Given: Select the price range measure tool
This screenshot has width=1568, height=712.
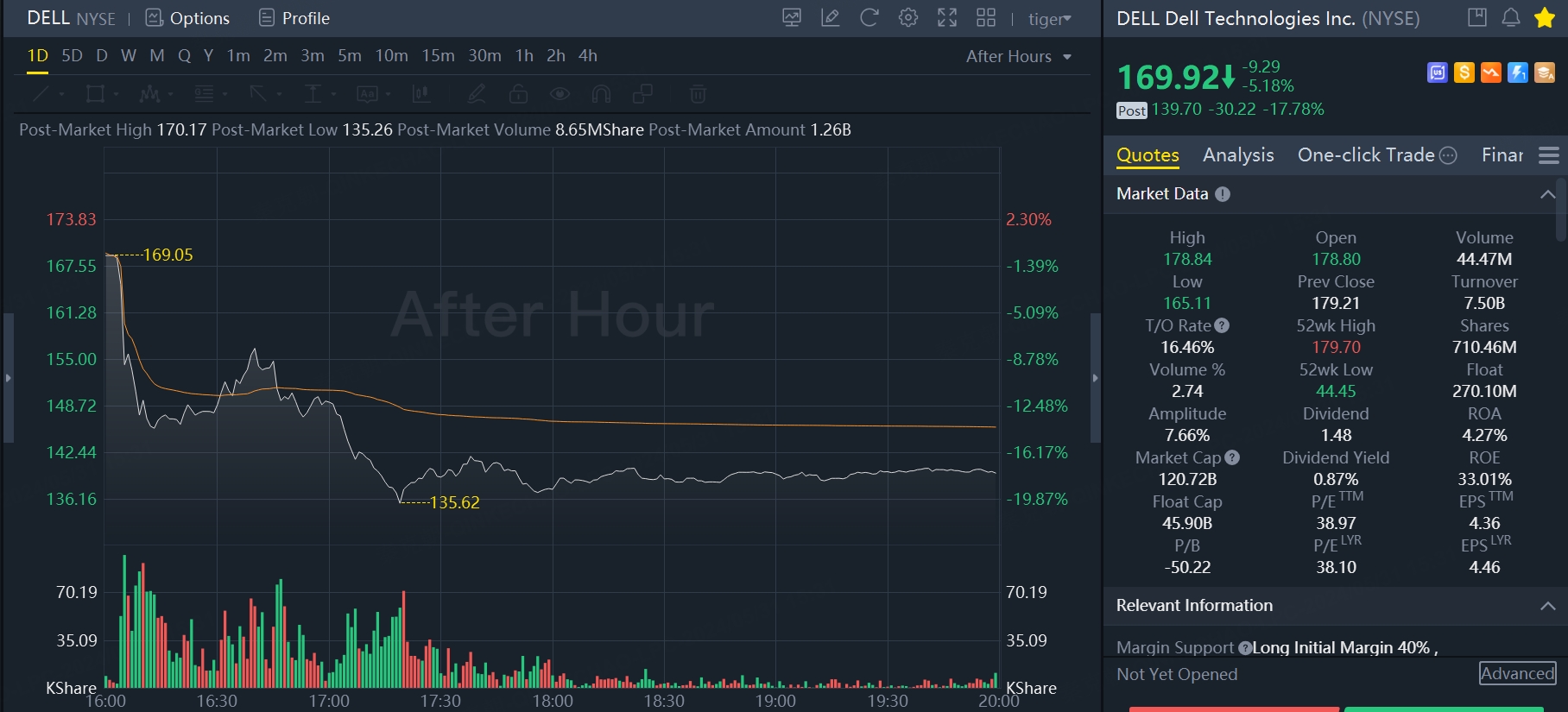Looking at the screenshot, I should [x=313, y=94].
